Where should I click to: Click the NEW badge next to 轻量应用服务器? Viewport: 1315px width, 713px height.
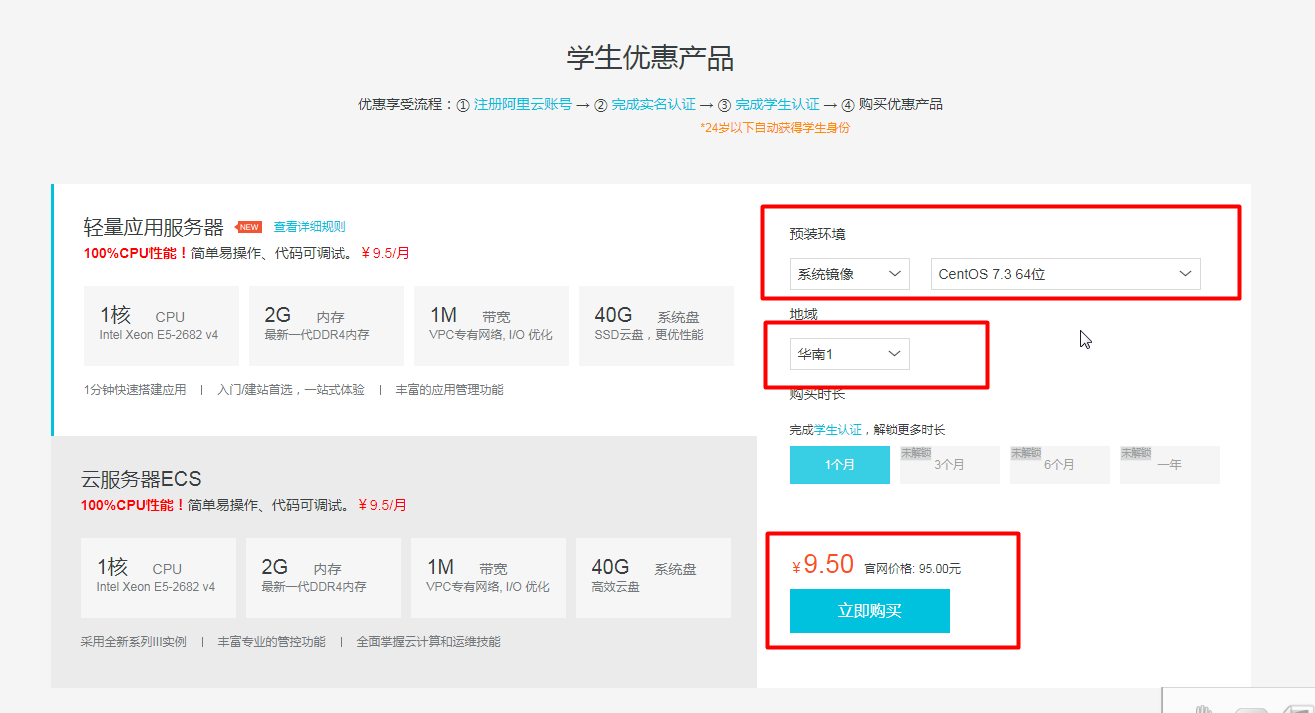click(248, 227)
